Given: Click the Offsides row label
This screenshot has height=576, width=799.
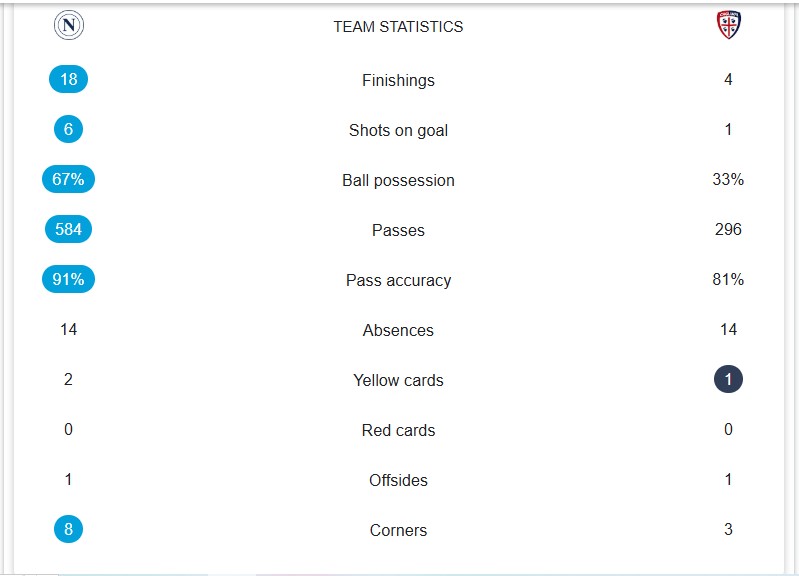Looking at the screenshot, I should [x=398, y=480].
